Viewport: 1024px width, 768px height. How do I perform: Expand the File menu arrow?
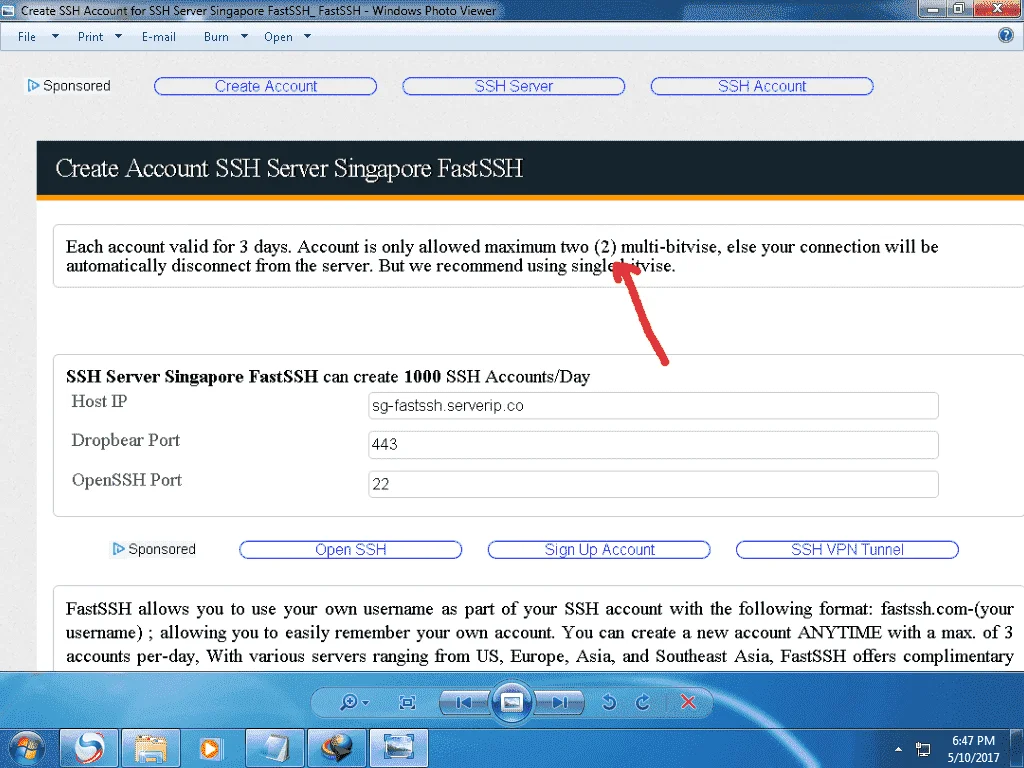(x=56, y=37)
